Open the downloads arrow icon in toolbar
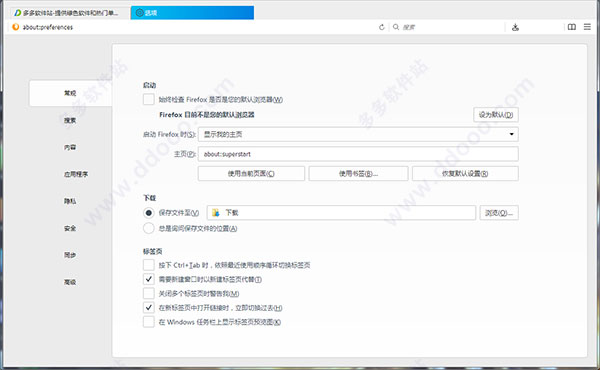This screenshot has width=600, height=370. (x=515, y=27)
